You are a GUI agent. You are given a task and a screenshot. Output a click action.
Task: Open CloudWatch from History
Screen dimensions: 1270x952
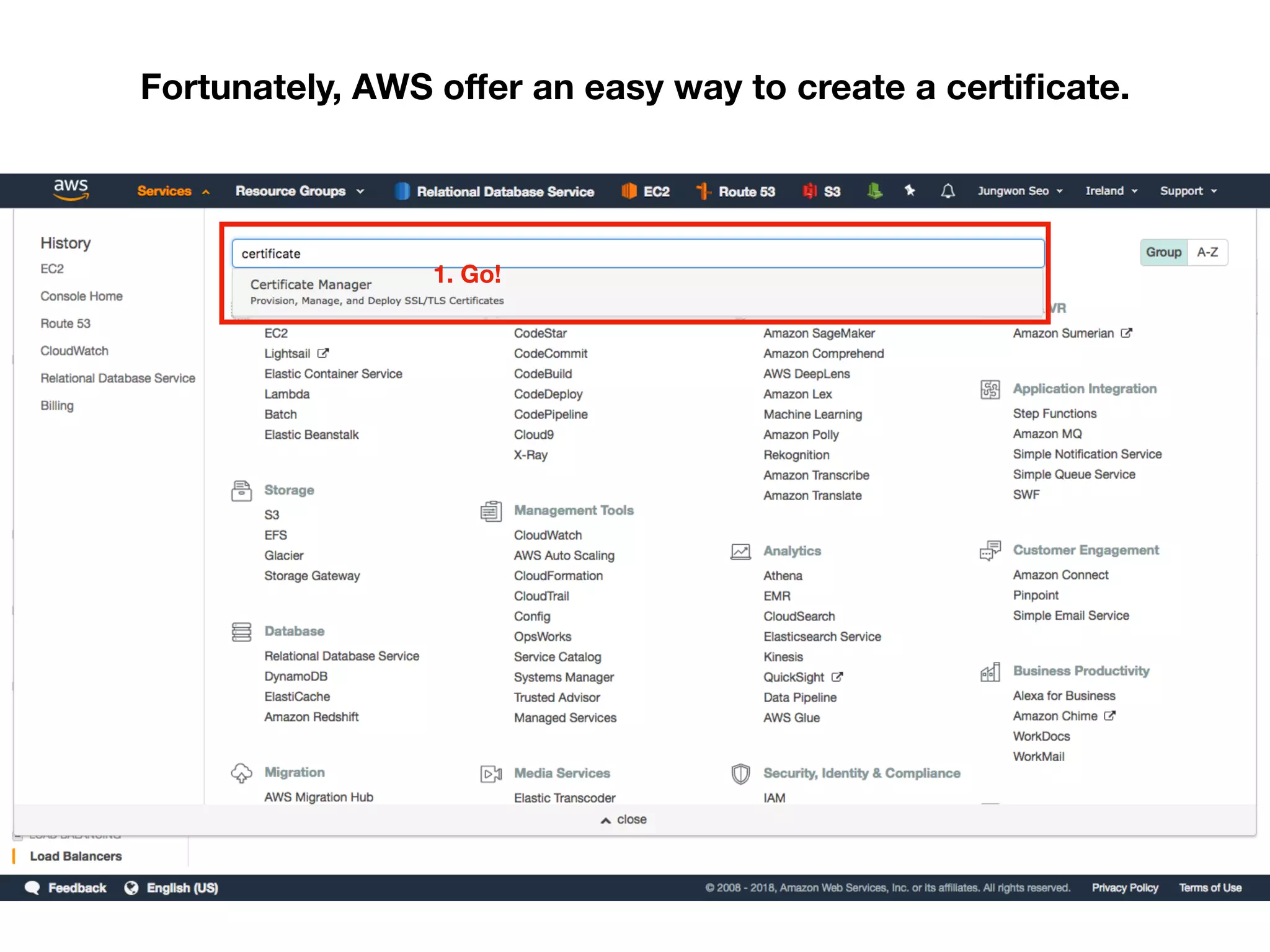click(74, 351)
